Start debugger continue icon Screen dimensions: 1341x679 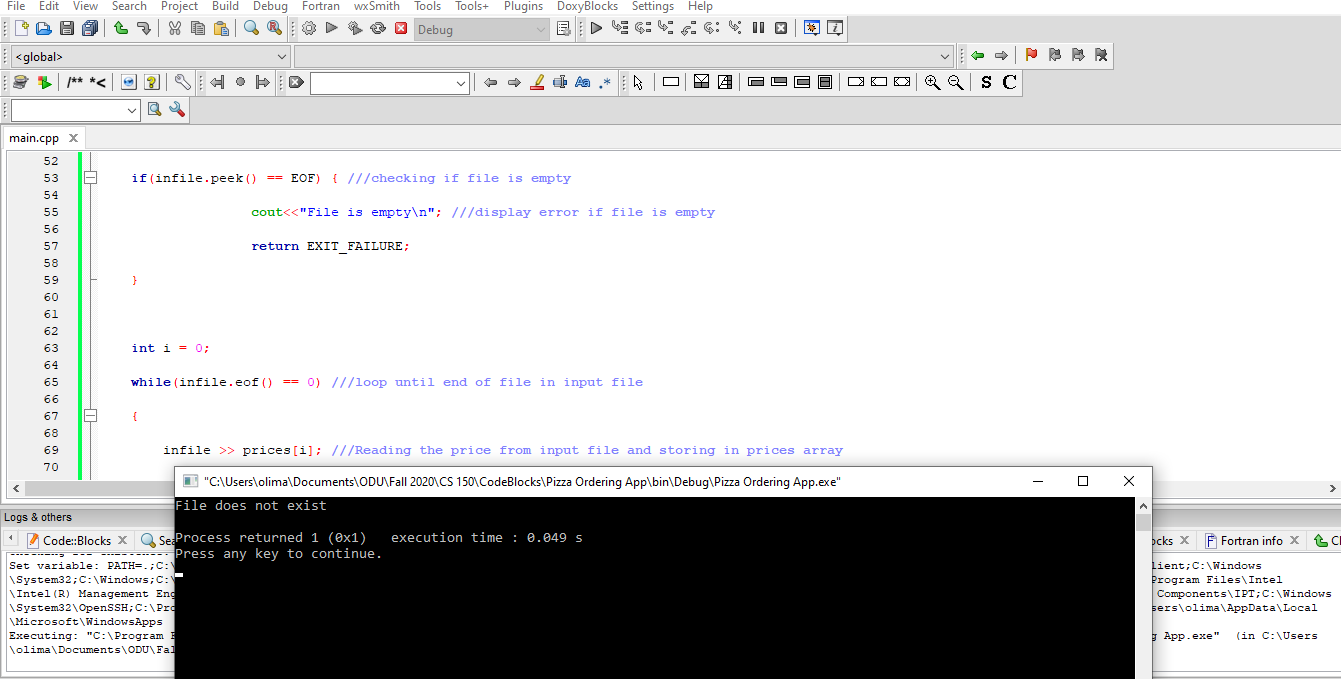pos(596,28)
